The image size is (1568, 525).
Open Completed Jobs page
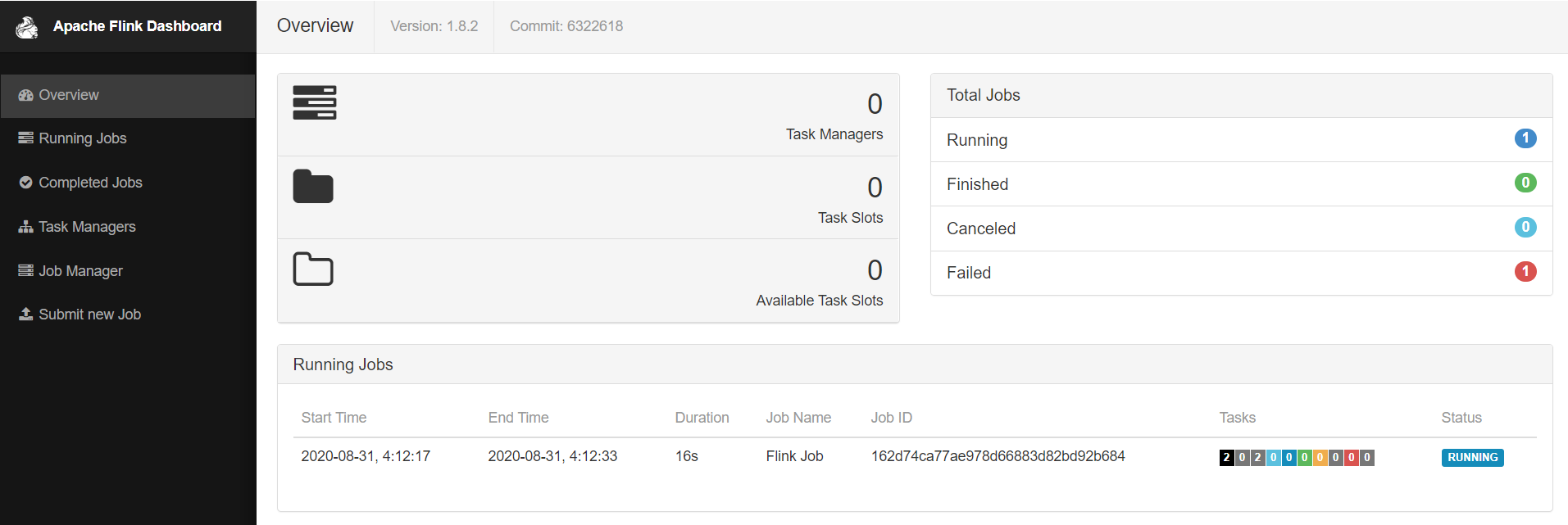(x=90, y=183)
